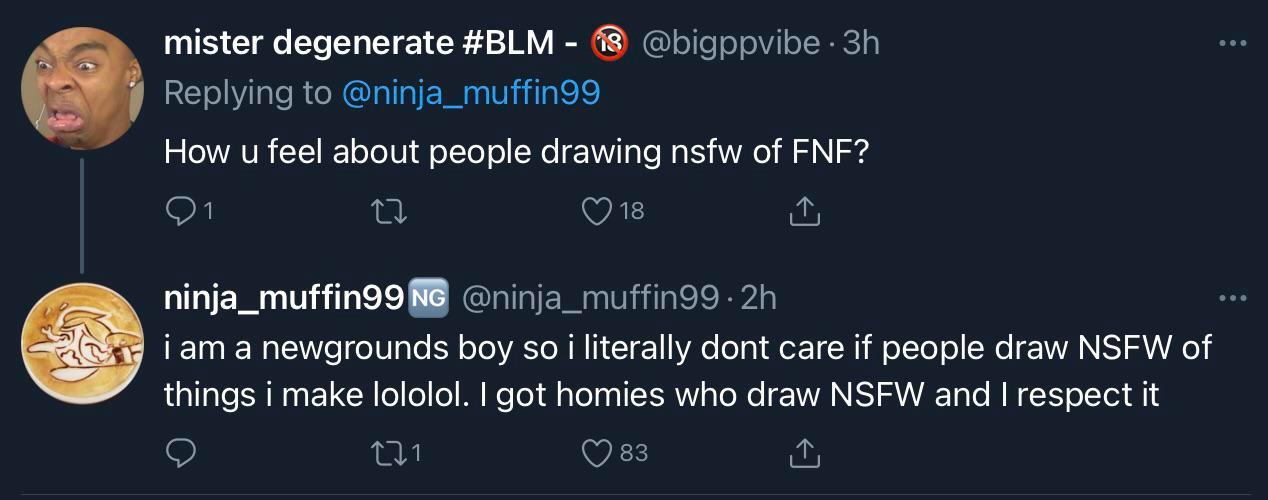This screenshot has width=1268, height=500.
Task: Retweet ninja_muffin99's newgrounds reply
Action: click(x=386, y=453)
